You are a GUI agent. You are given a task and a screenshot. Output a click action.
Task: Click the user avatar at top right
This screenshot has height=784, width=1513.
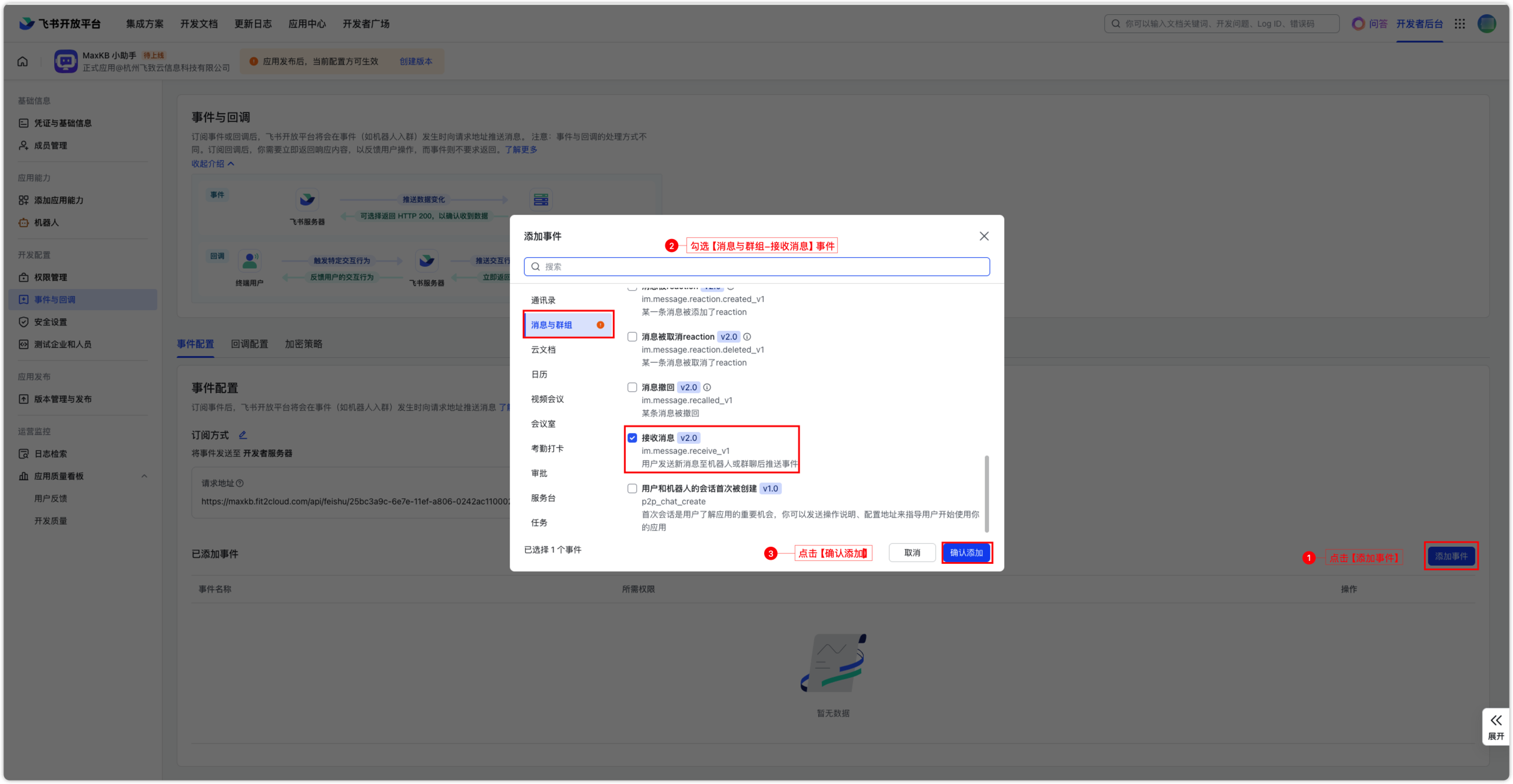(1487, 24)
